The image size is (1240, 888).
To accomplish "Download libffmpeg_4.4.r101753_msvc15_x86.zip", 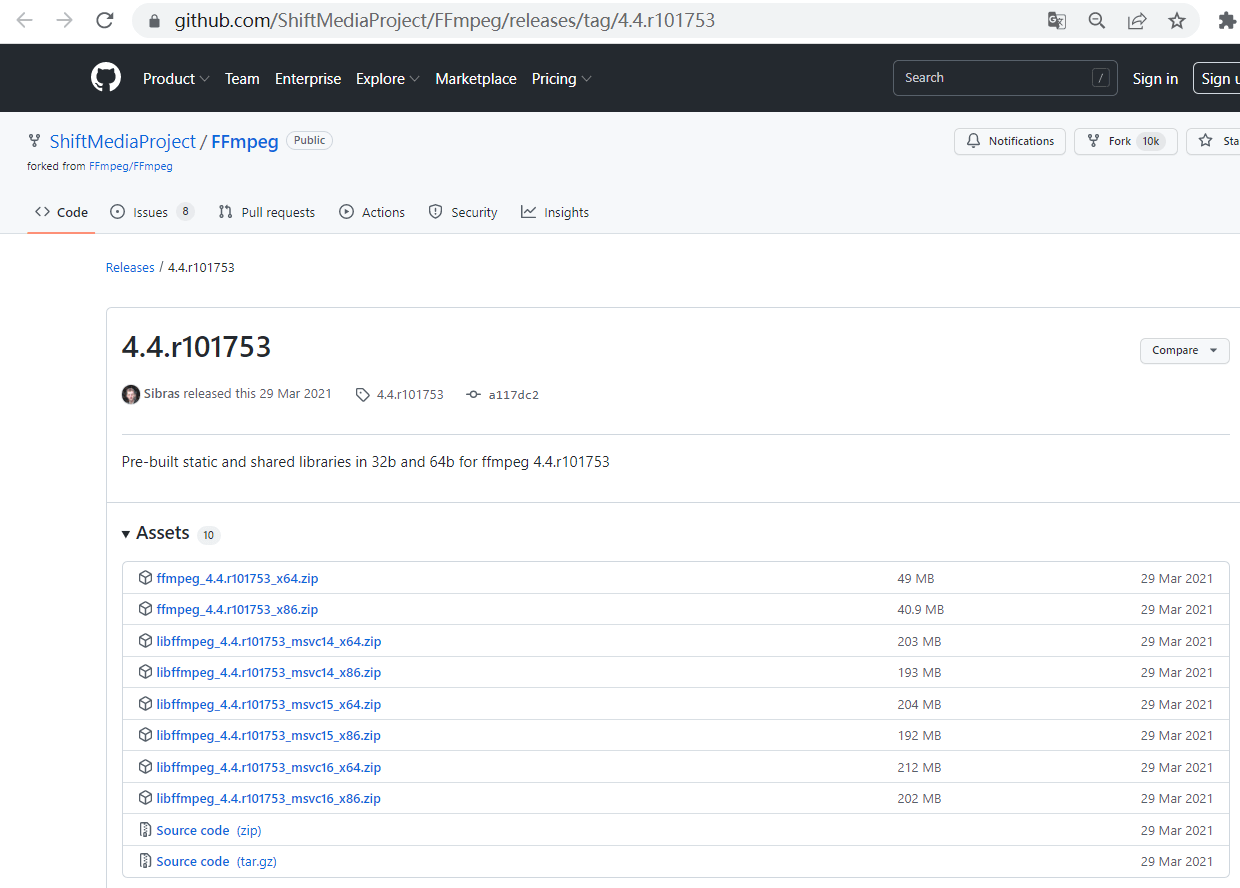I will [269, 735].
